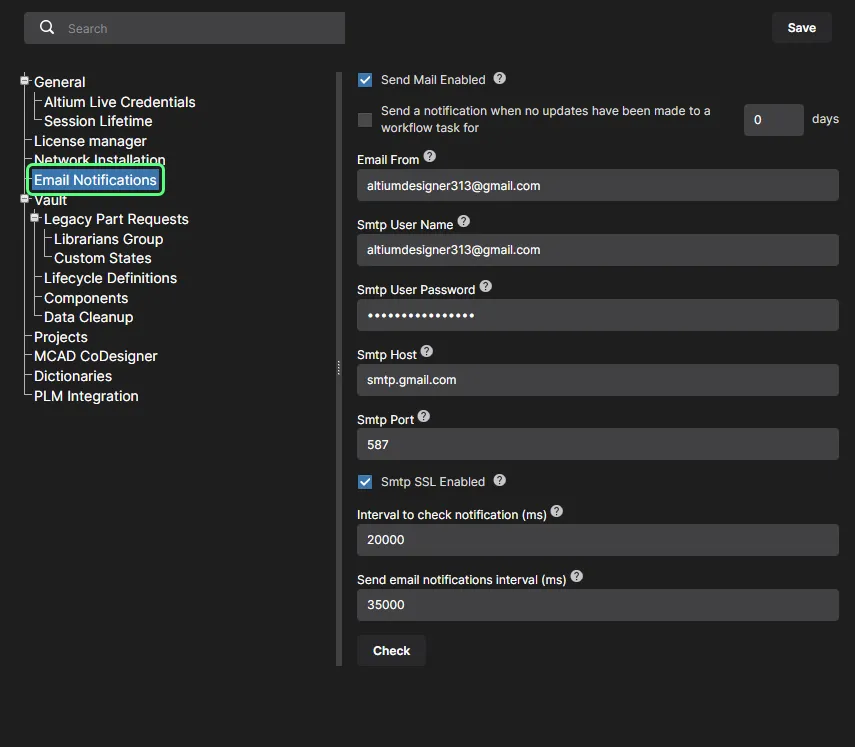Uncheck the Send Mail Enabled checkbox
The height and width of the screenshot is (747, 855).
click(x=365, y=80)
